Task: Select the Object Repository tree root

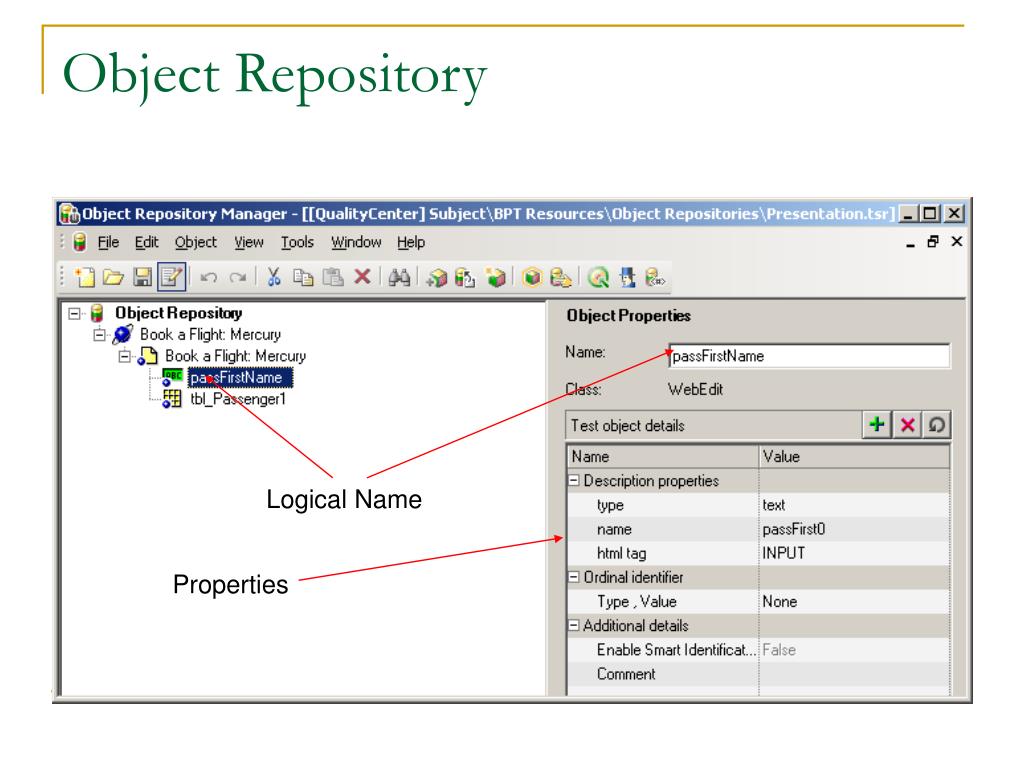Action: click(x=178, y=313)
